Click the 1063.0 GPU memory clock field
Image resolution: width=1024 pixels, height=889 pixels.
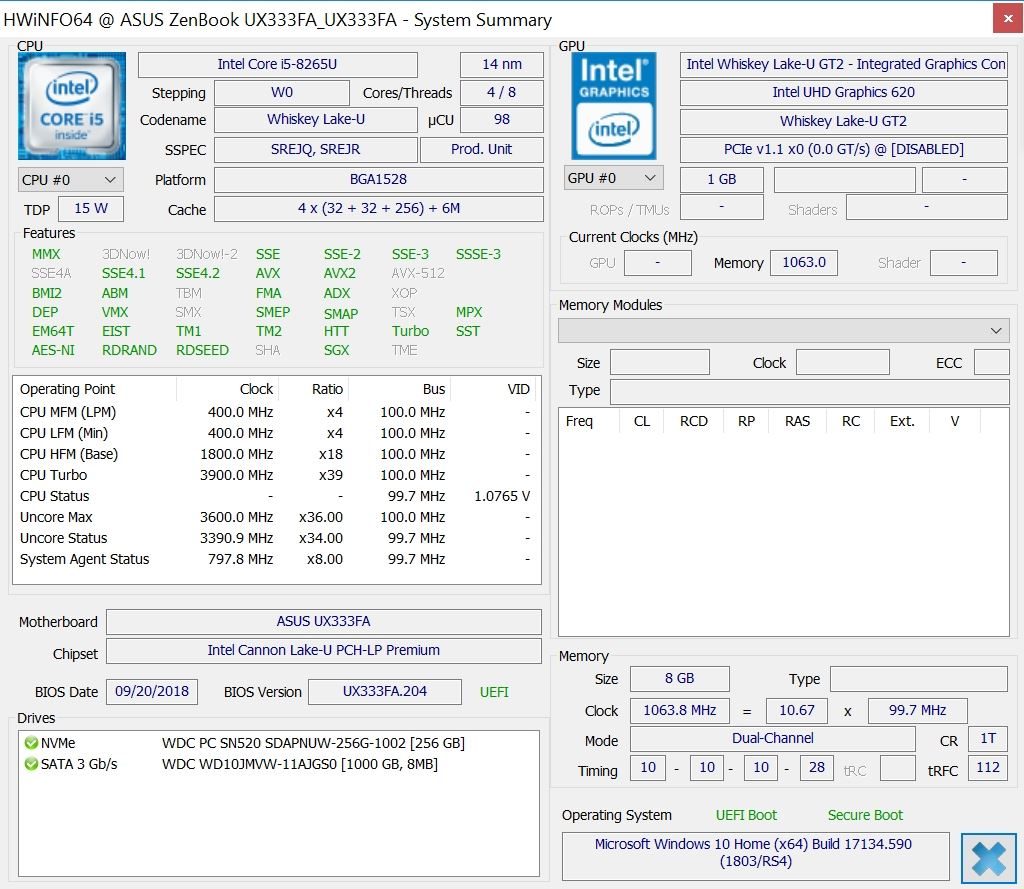coord(804,263)
